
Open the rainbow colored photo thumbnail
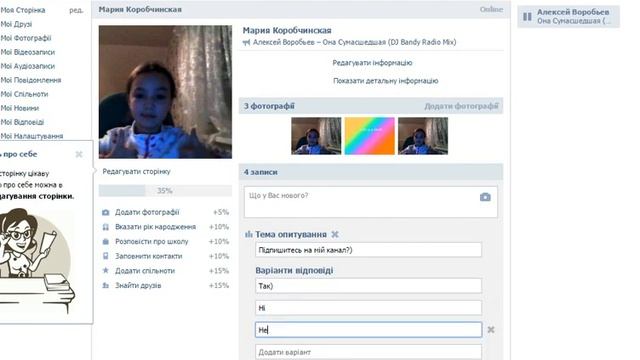coord(369,136)
